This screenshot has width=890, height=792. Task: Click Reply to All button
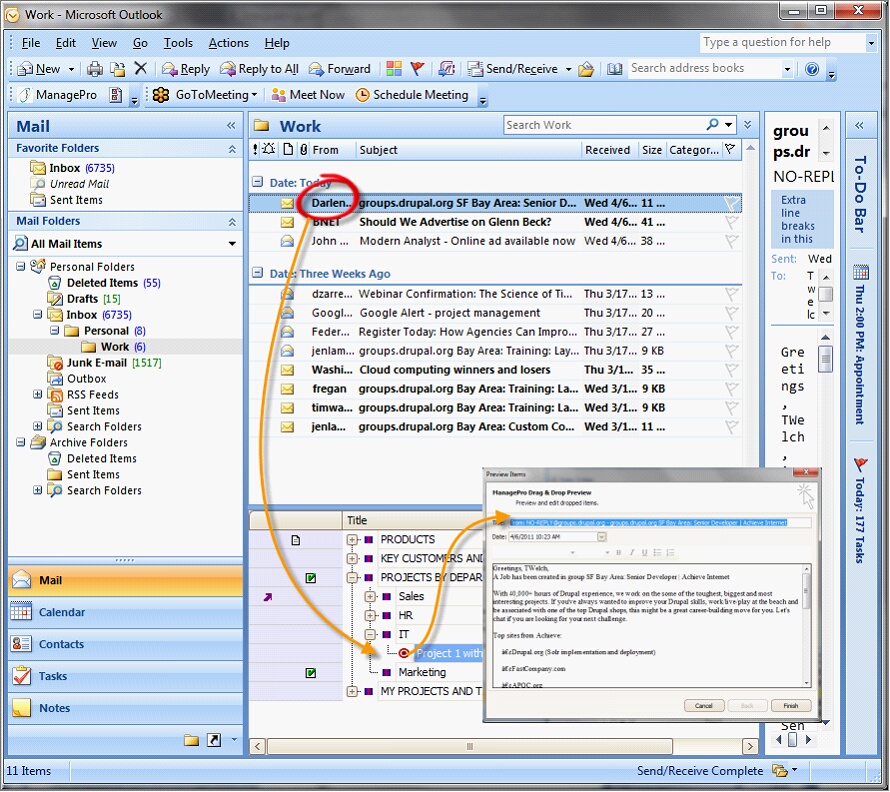tap(259, 69)
